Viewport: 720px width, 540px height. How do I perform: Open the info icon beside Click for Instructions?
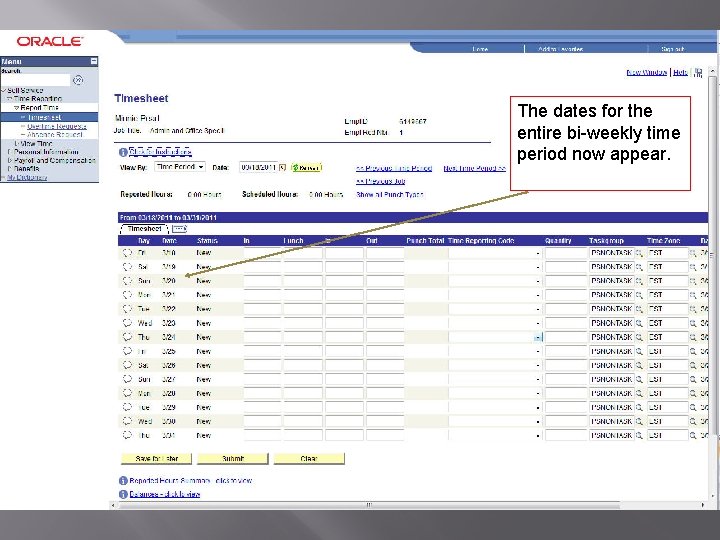(123, 152)
